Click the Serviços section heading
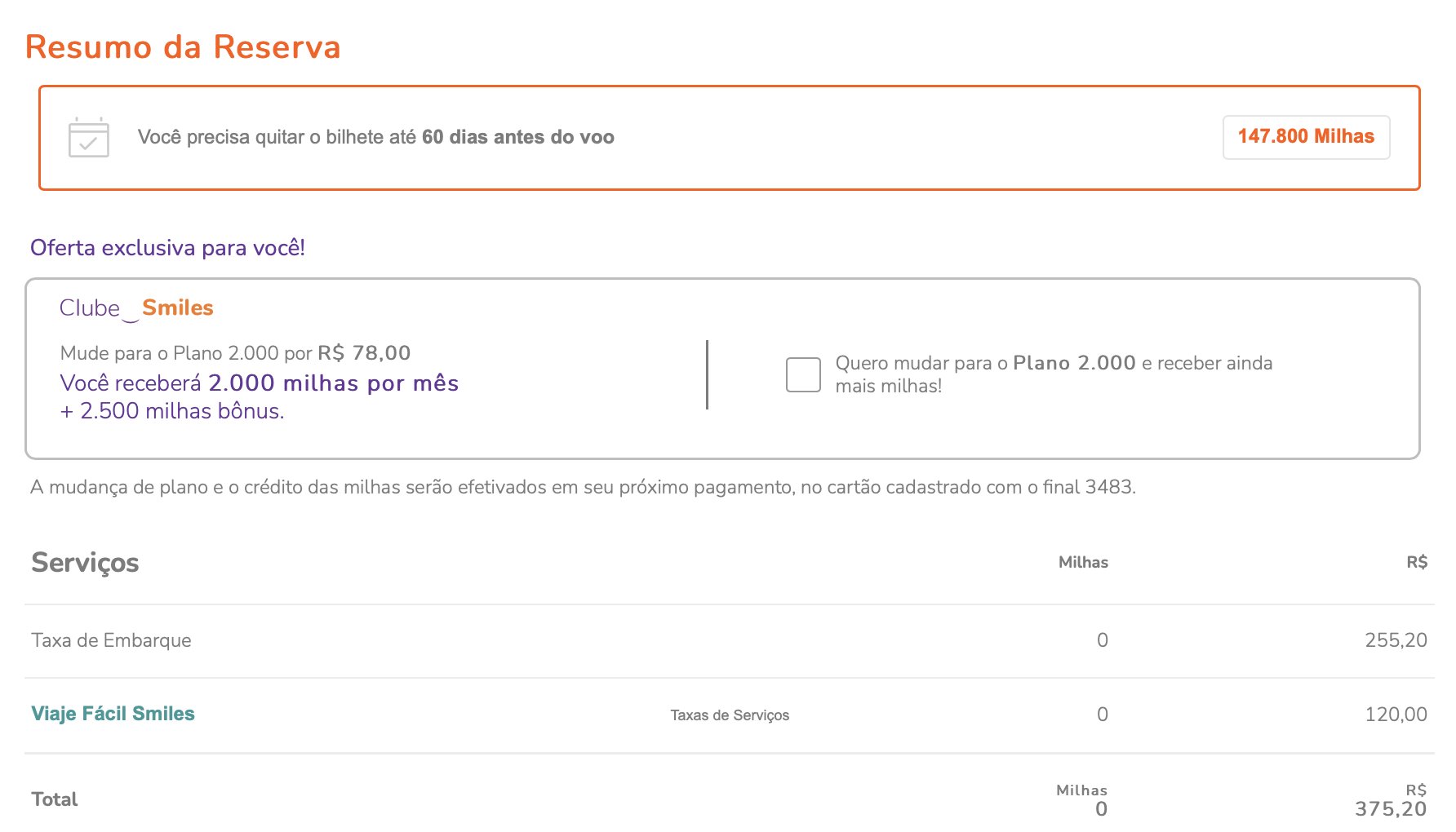The height and width of the screenshot is (832, 1456). [85, 563]
